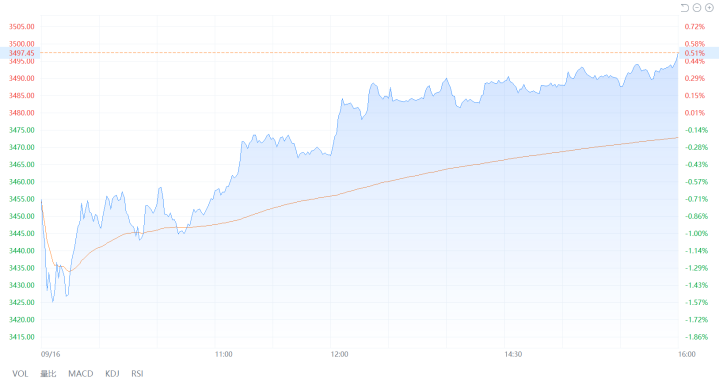Activate the RSI indicator tab
719x385 pixels.
pyautogui.click(x=137, y=374)
